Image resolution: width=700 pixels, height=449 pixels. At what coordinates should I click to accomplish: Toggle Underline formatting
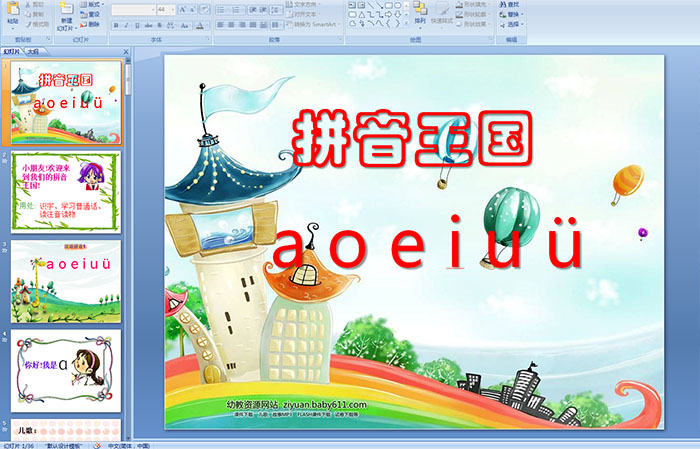[137, 25]
